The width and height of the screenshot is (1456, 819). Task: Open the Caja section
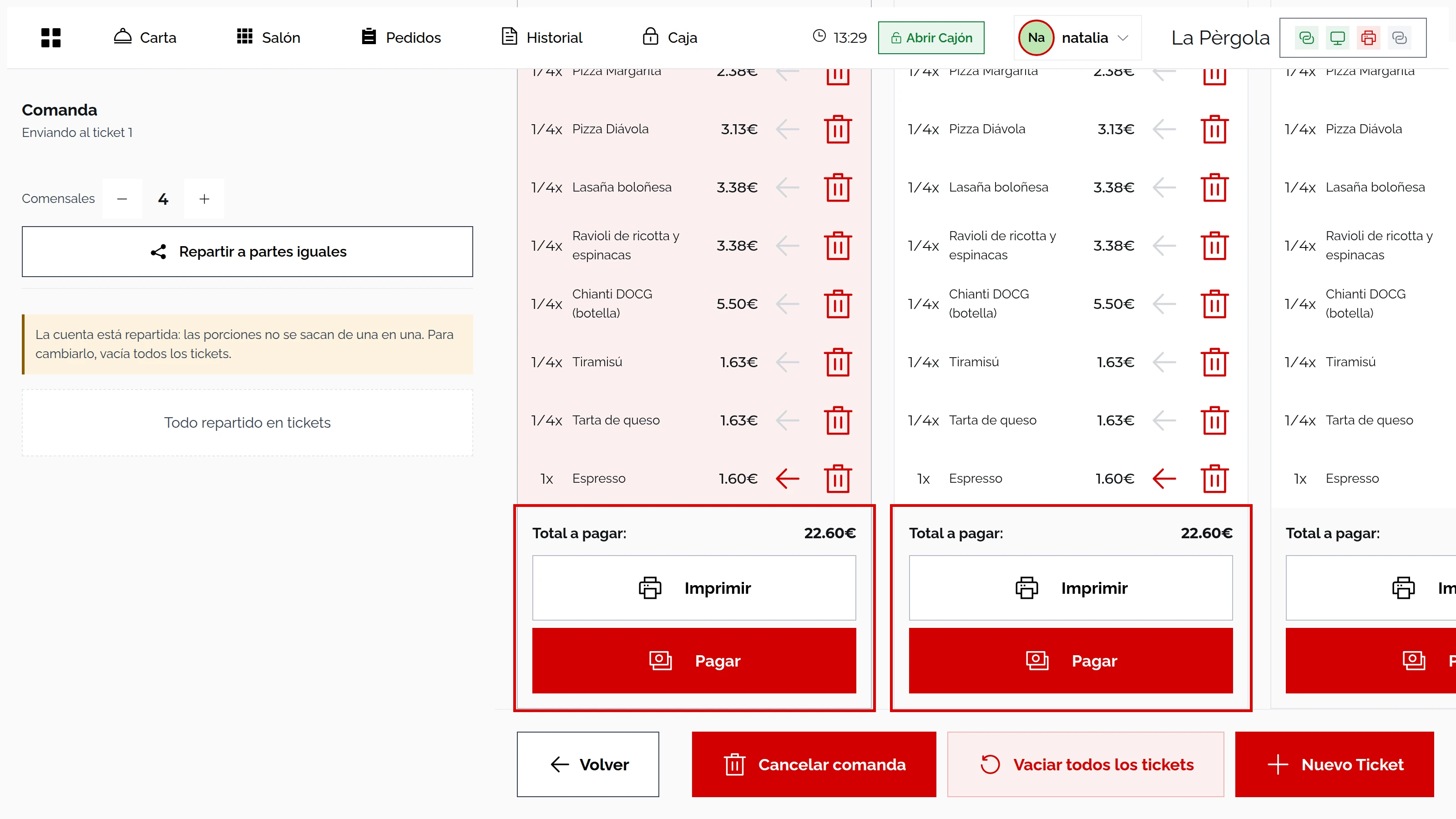point(670,37)
